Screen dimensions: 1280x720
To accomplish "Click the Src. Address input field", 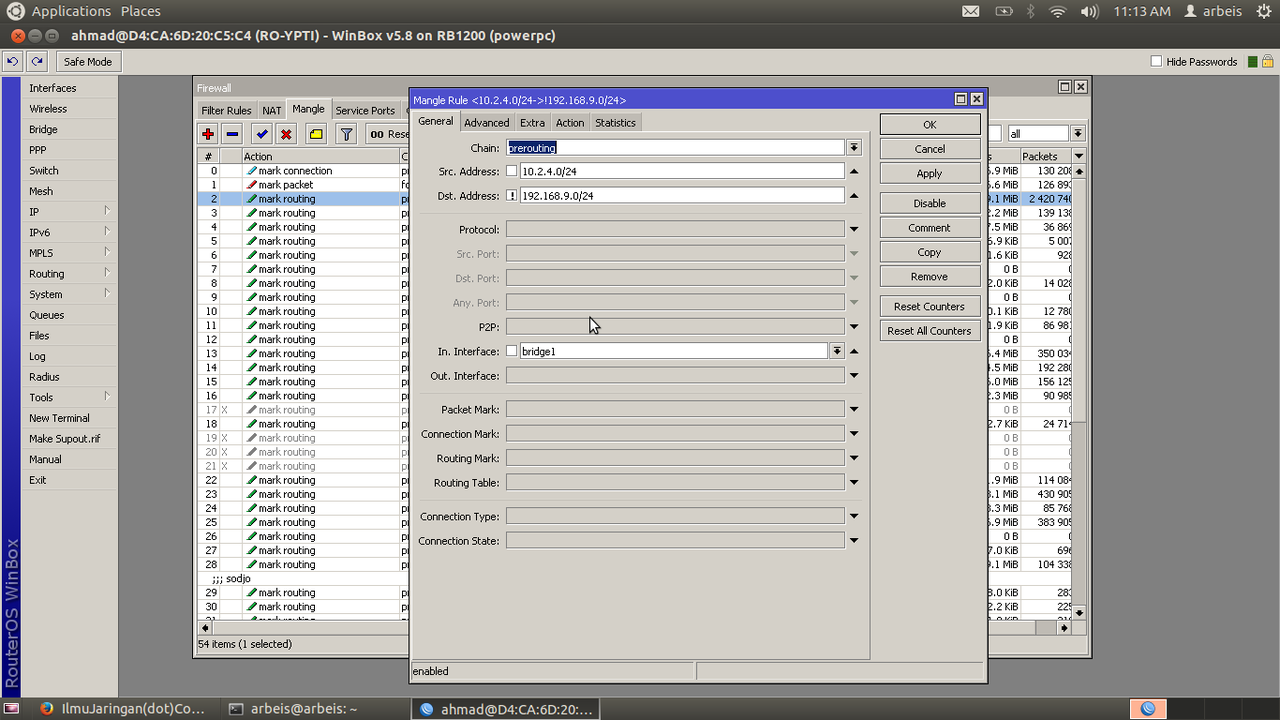I will pyautogui.click(x=681, y=171).
